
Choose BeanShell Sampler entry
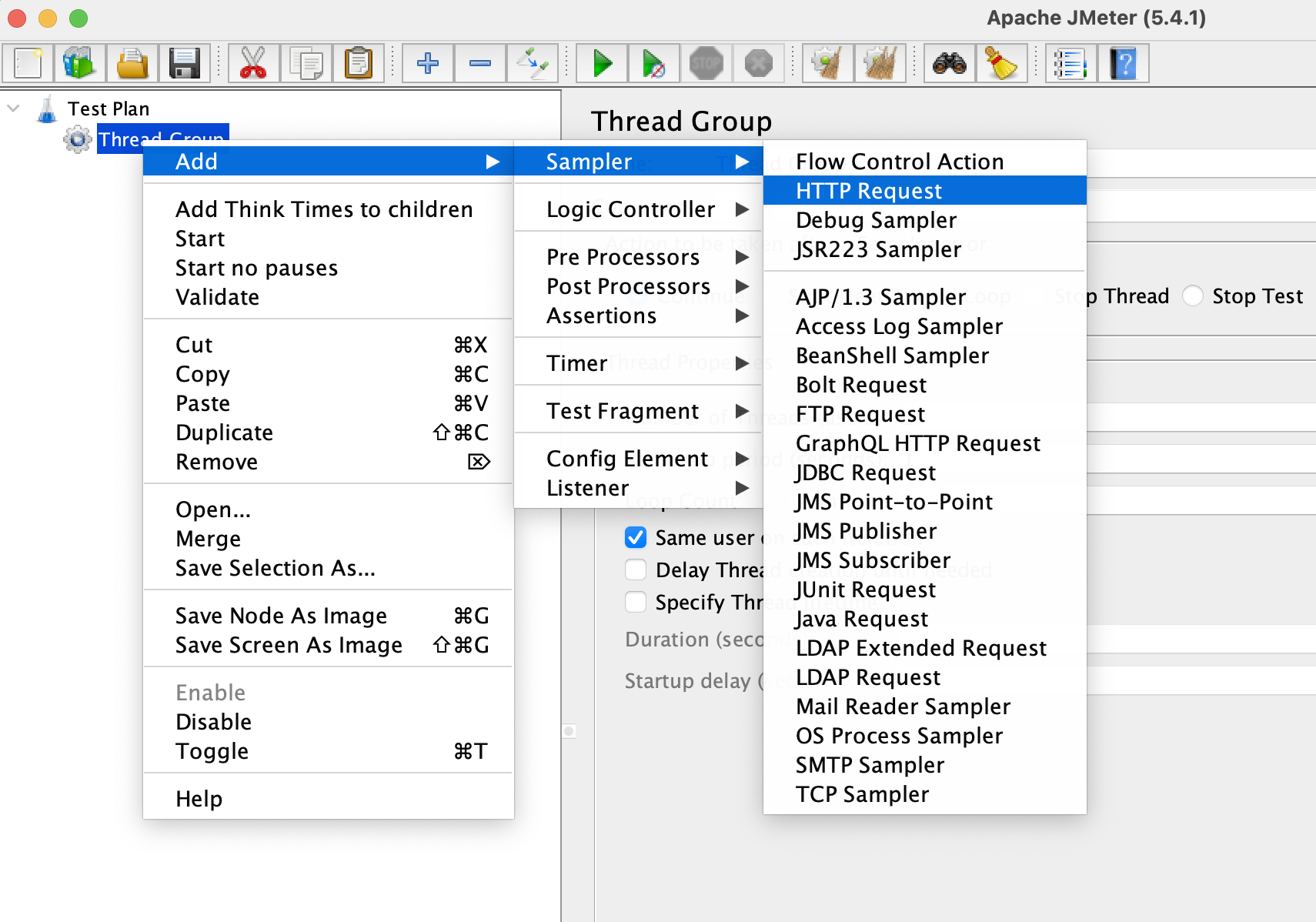click(925, 356)
